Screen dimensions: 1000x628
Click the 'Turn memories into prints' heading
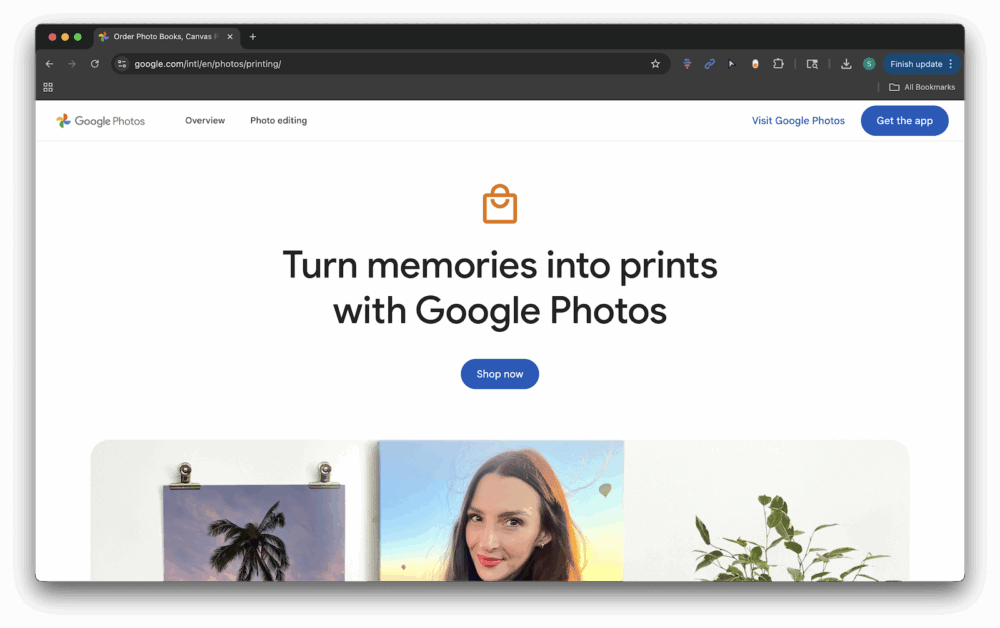point(500,288)
